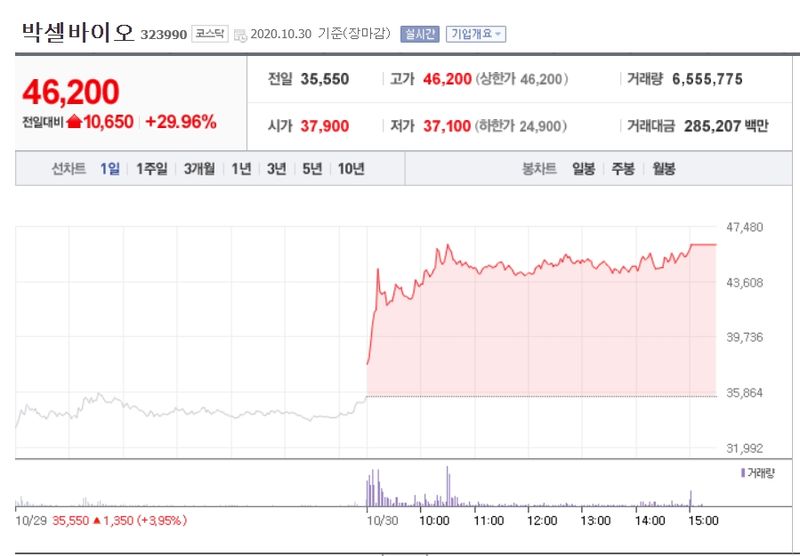Image resolution: width=800 pixels, height=556 pixels.
Task: Open the 월봉 monthly candle chart
Action: coord(664,169)
